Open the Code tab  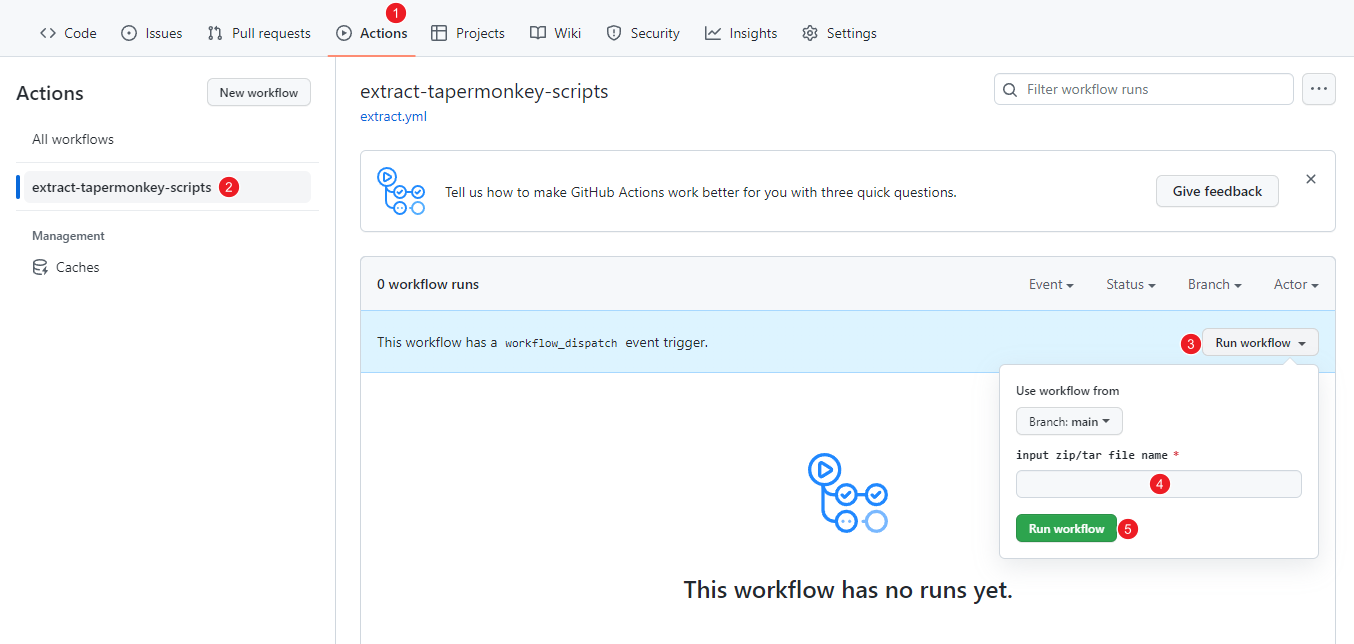point(68,33)
